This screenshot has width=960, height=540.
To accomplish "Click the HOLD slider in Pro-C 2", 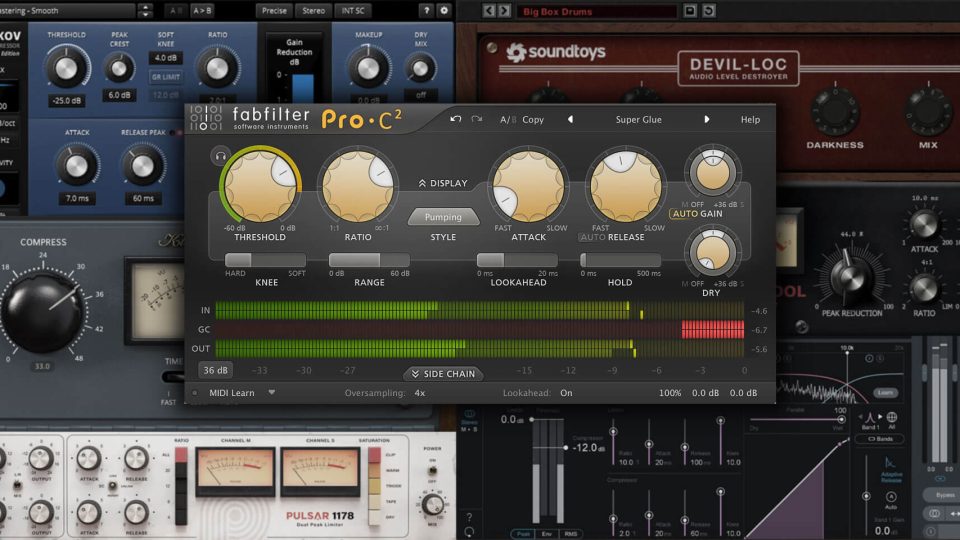I will pyautogui.click(x=620, y=260).
